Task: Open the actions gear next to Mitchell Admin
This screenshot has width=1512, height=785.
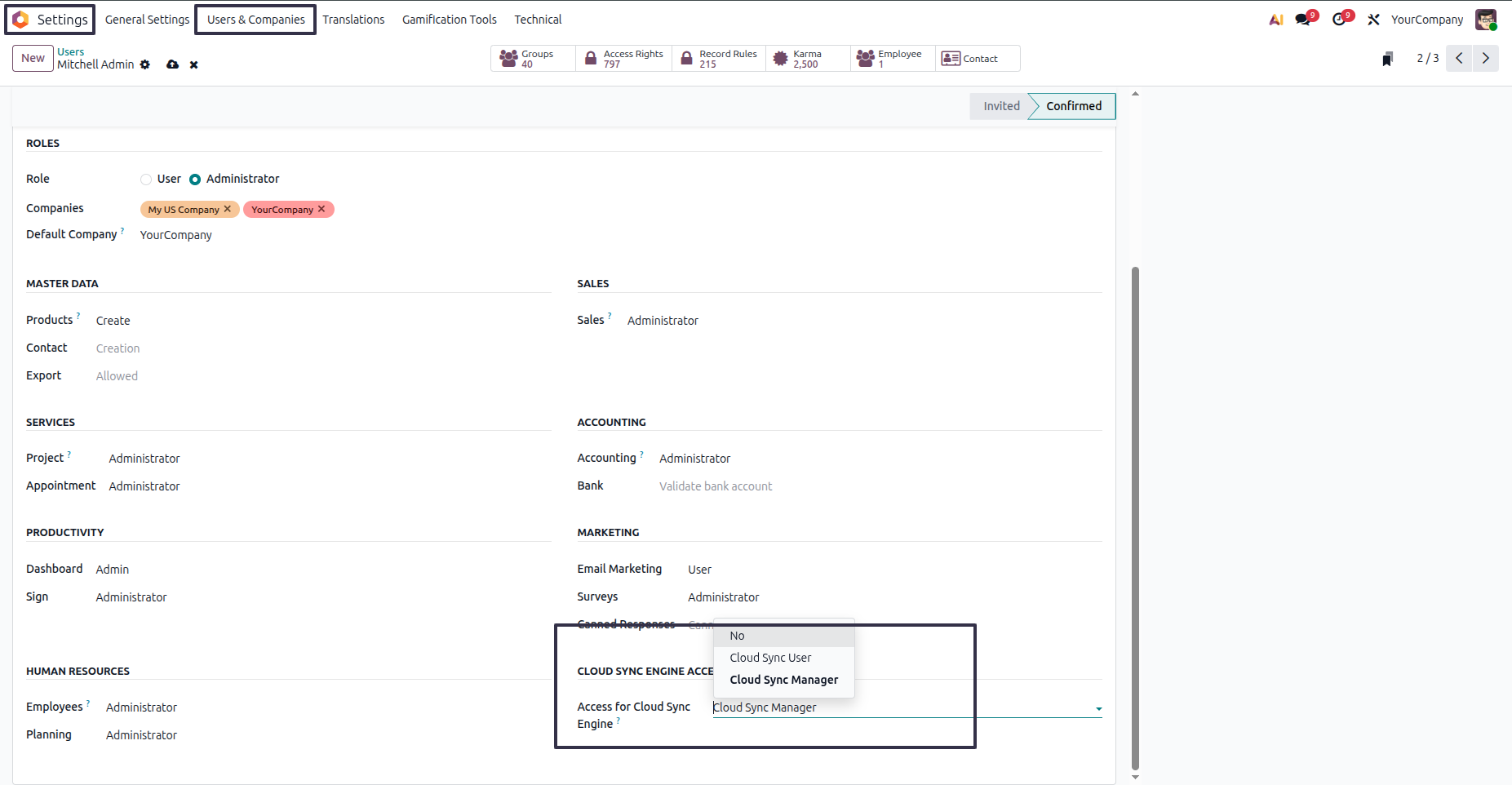Action: coord(145,64)
